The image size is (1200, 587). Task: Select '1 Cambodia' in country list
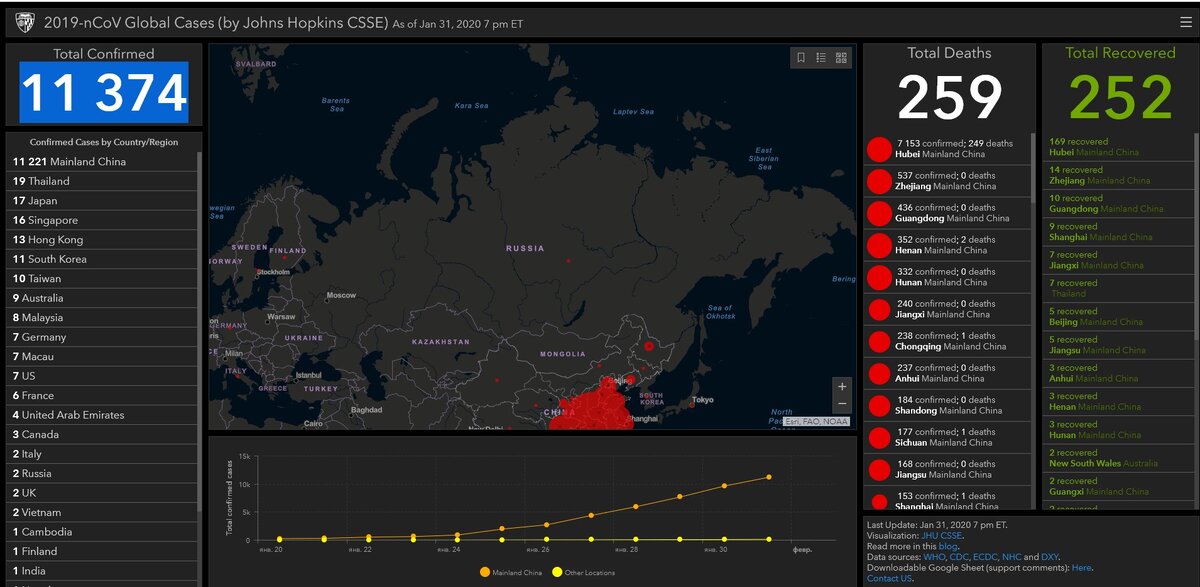click(x=101, y=532)
